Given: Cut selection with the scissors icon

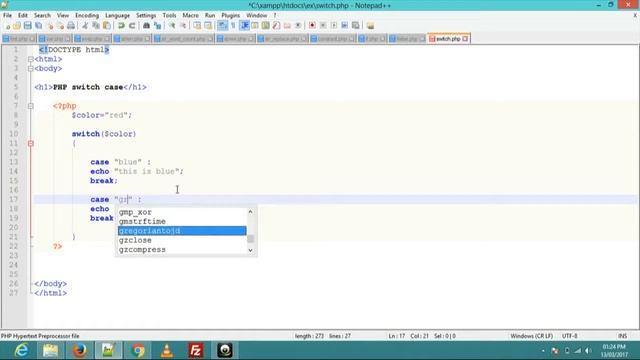Looking at the screenshot, I should click(85, 26).
